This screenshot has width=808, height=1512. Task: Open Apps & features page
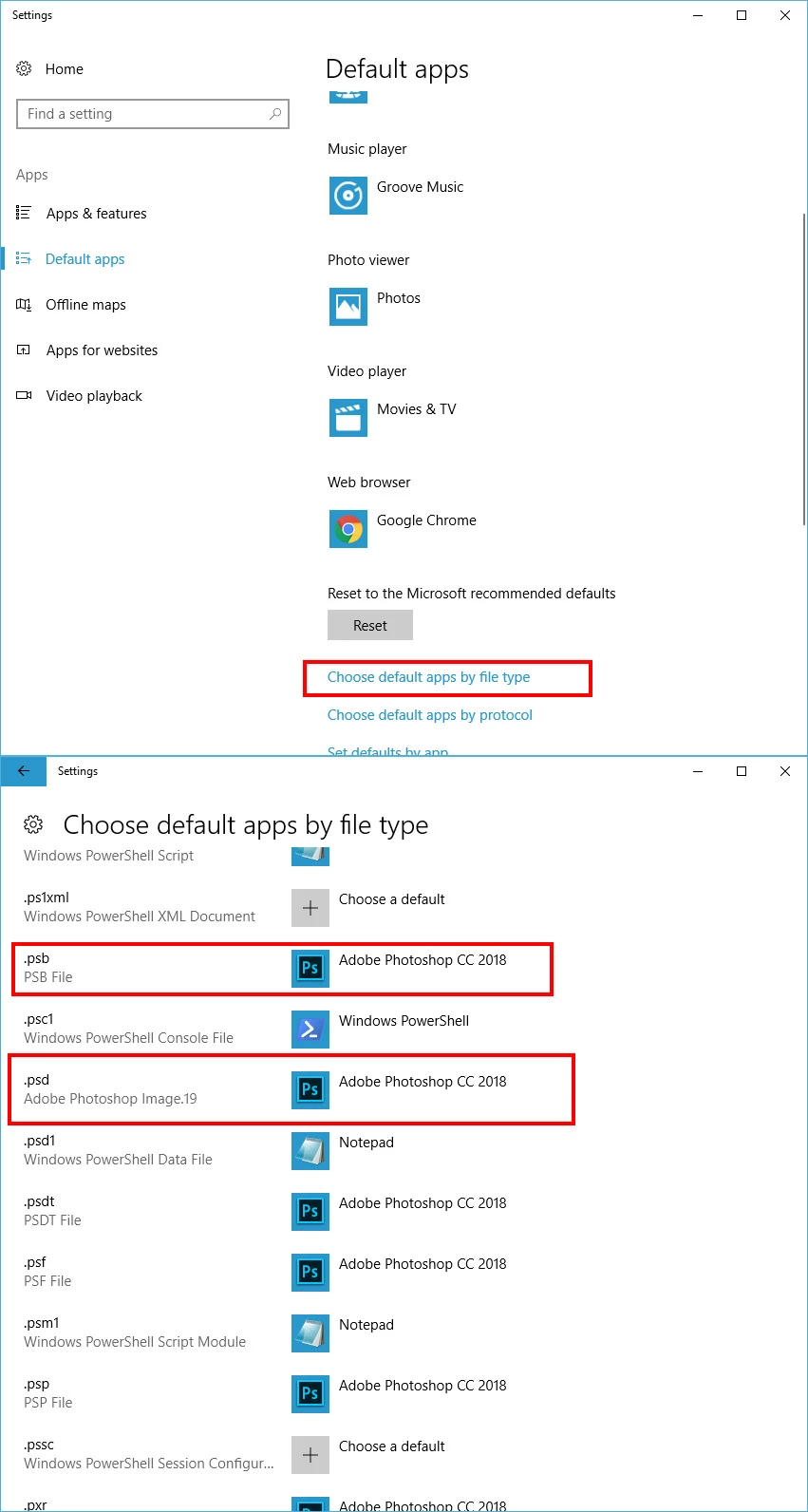(96, 213)
